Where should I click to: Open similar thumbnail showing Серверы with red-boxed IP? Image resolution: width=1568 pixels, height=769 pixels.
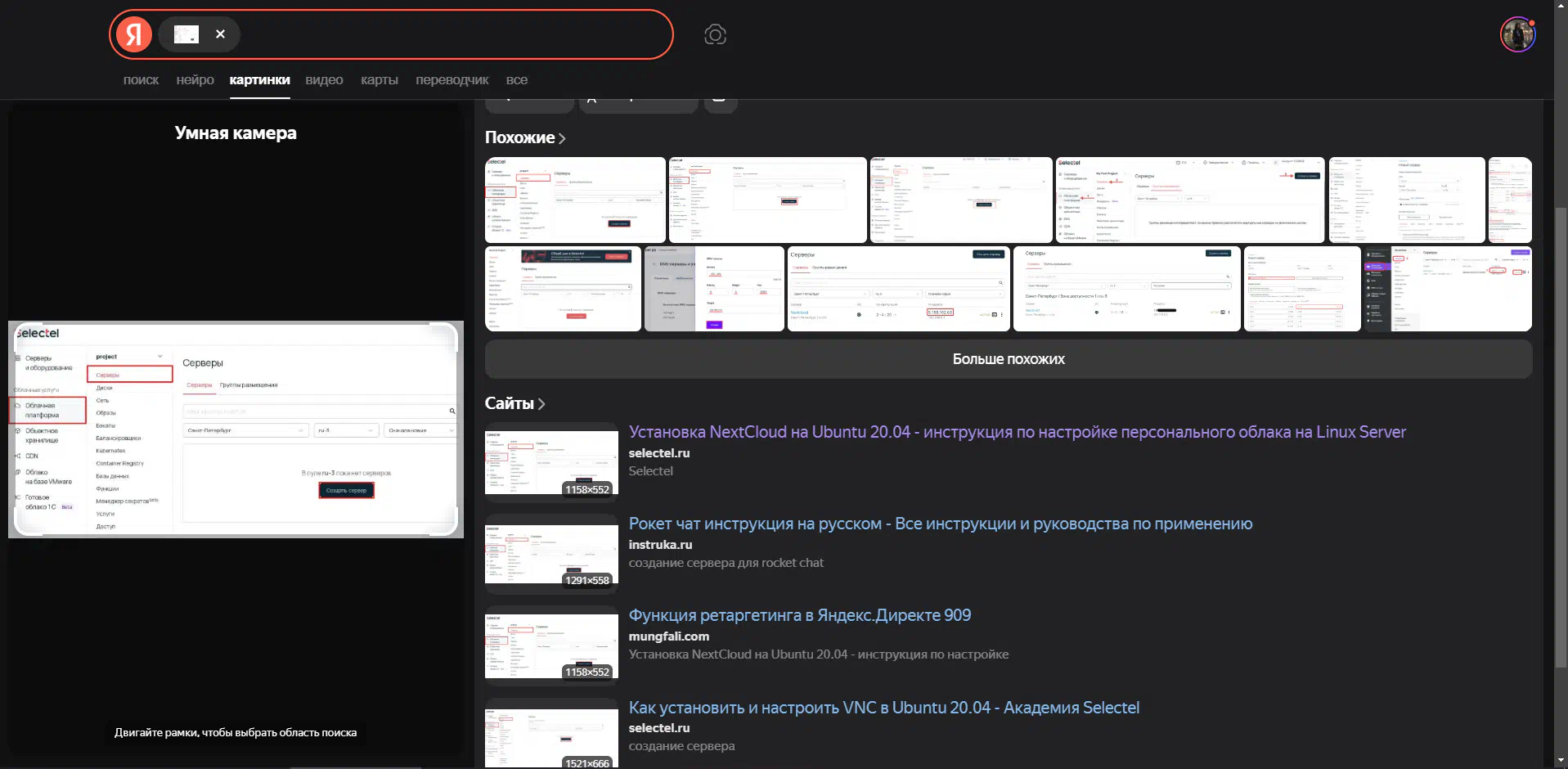(x=898, y=289)
